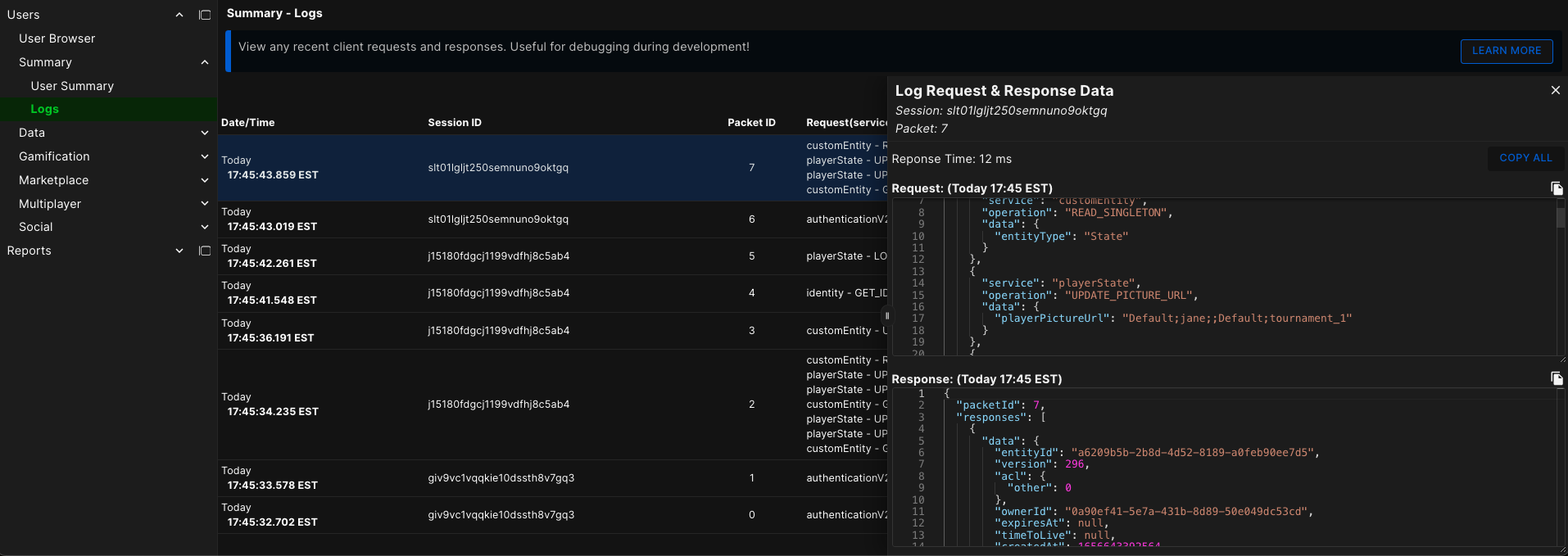Click the "playerPictureUrl" line in request JSON
Viewport: 1568px width, 556px height.
coord(1173,319)
